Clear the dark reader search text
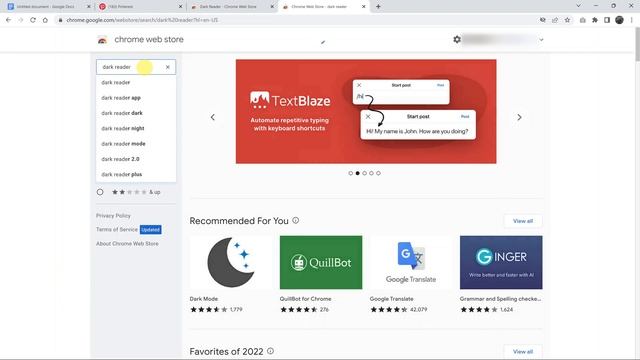Viewport: 640px width, 360px height. pos(167,67)
